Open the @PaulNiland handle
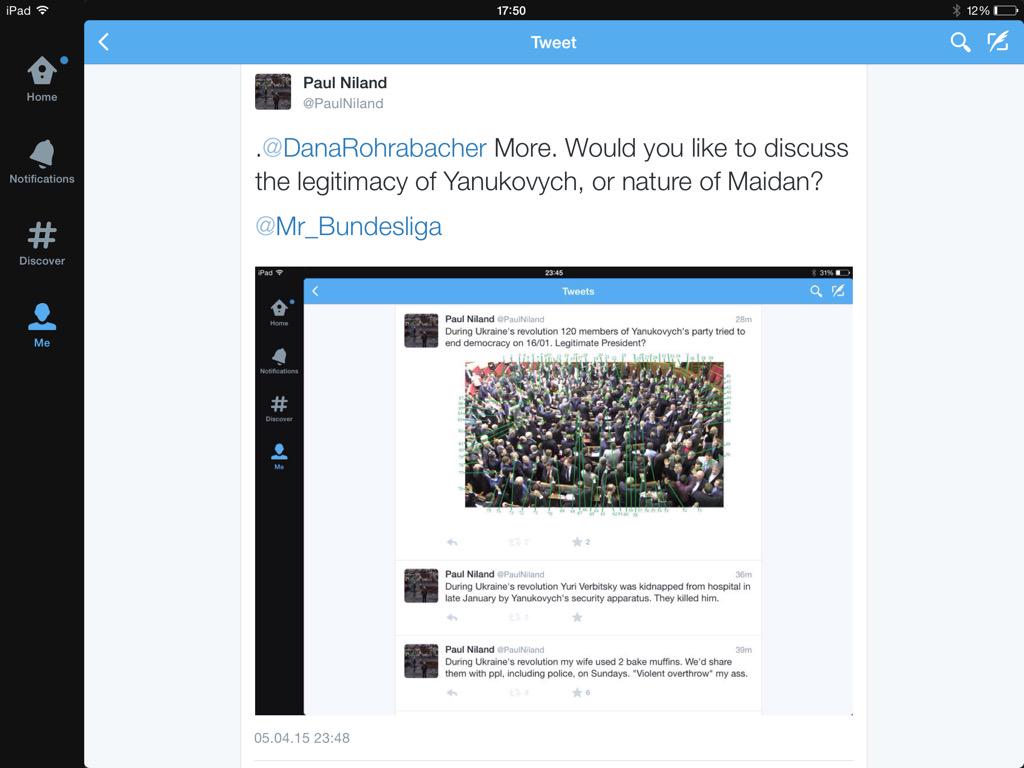 tap(343, 103)
